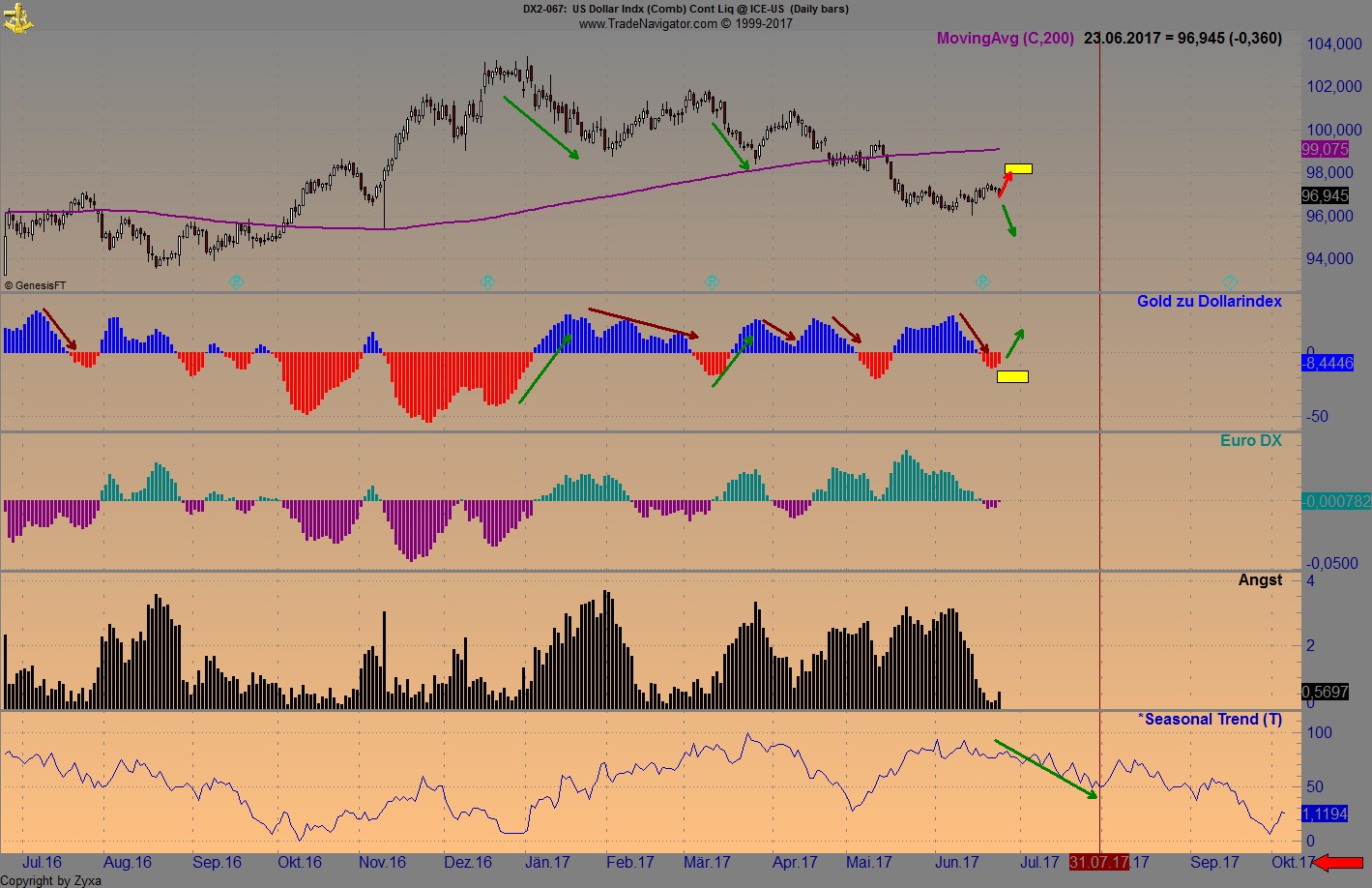The height and width of the screenshot is (888, 1372).
Task: Select the green arrow in the Seasonal Trend panel
Action: click(1044, 769)
